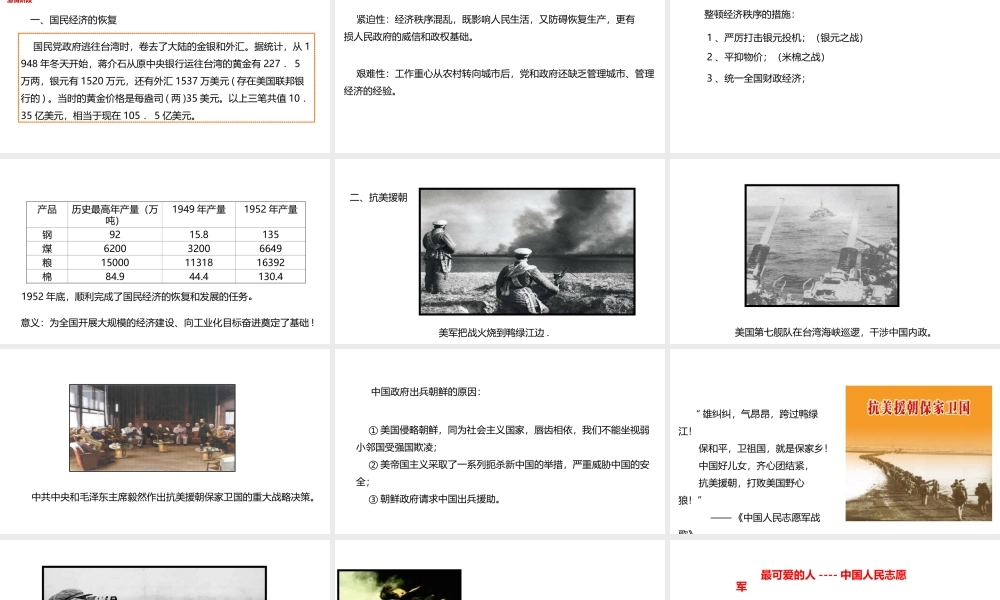Viewport: 1000px width, 600px height.
Task: Click the lyric line 保和平,卫祖国,就是保家乡
Action: pyautogui.click(x=763, y=448)
